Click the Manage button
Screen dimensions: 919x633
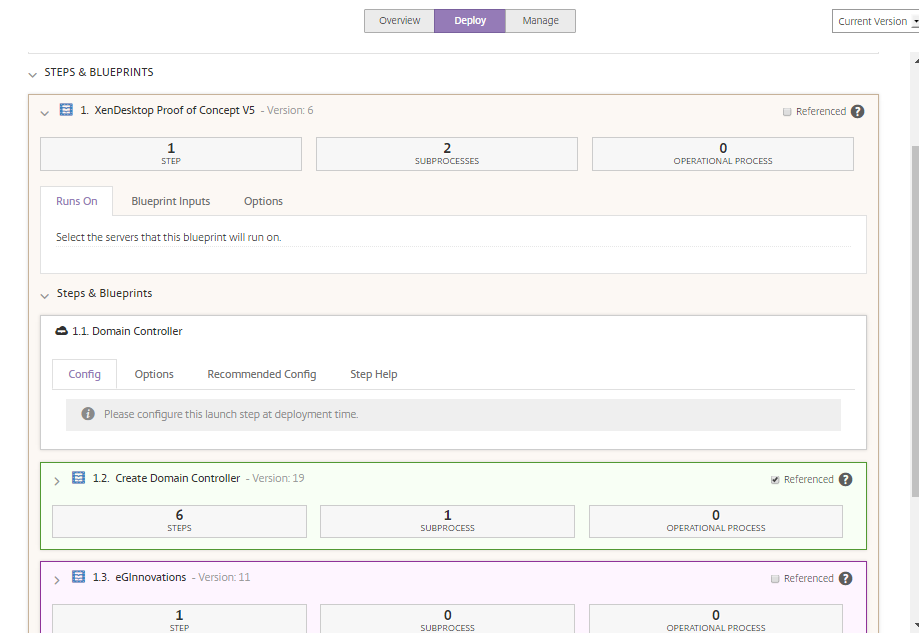pos(540,21)
